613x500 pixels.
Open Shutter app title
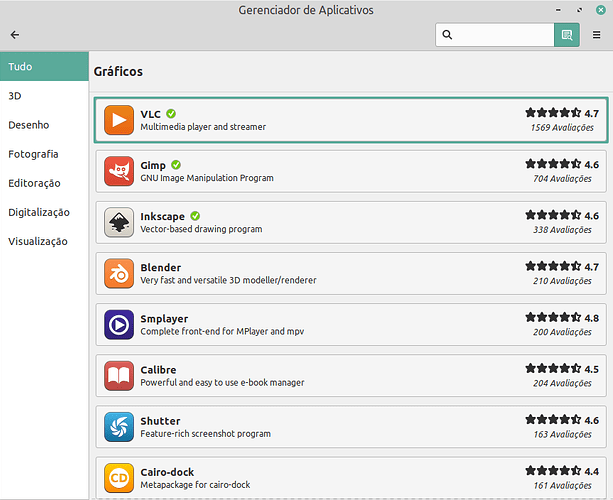click(x=160, y=421)
